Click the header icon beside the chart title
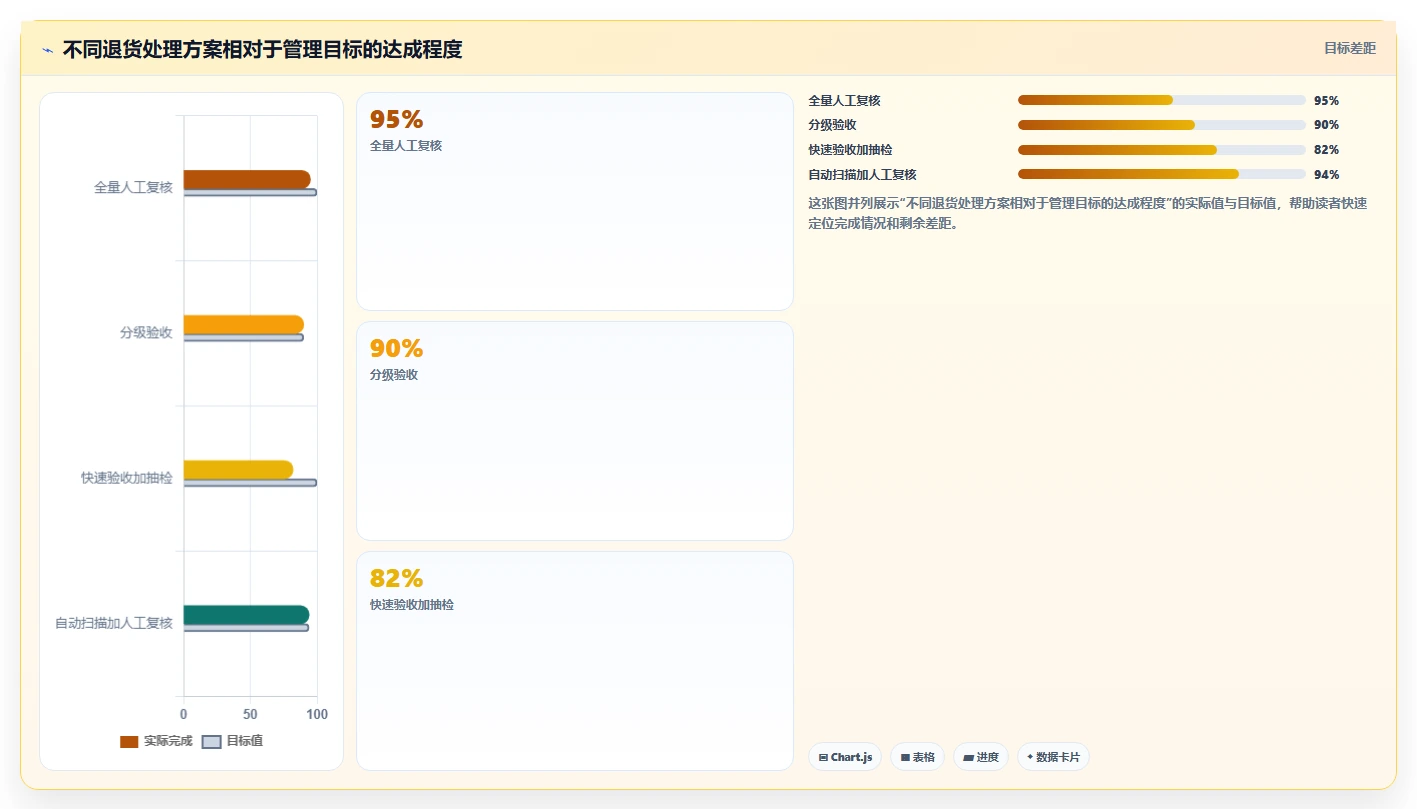This screenshot has width=1417, height=809. [47, 50]
